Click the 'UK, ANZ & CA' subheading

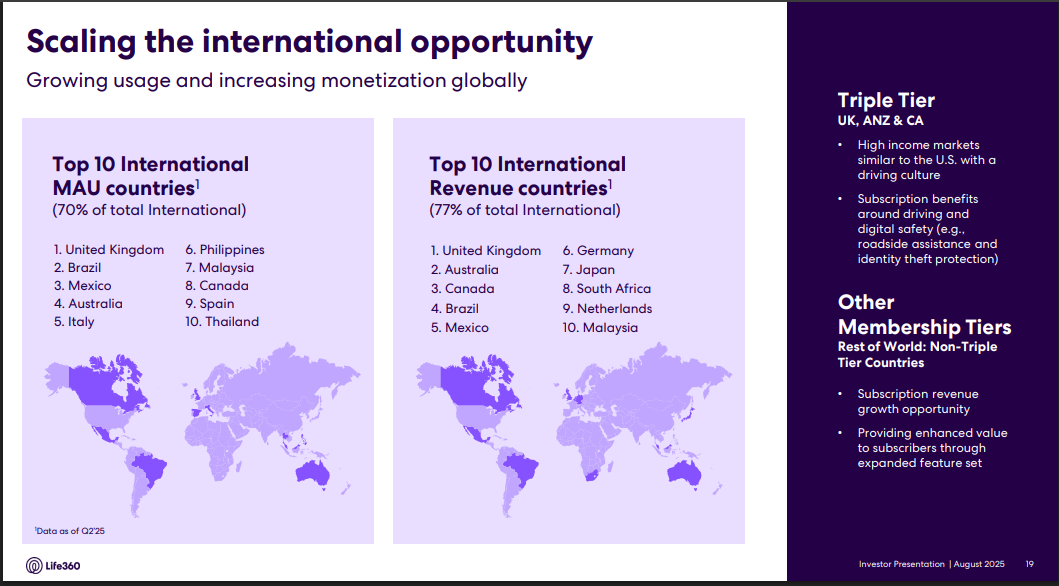point(880,121)
